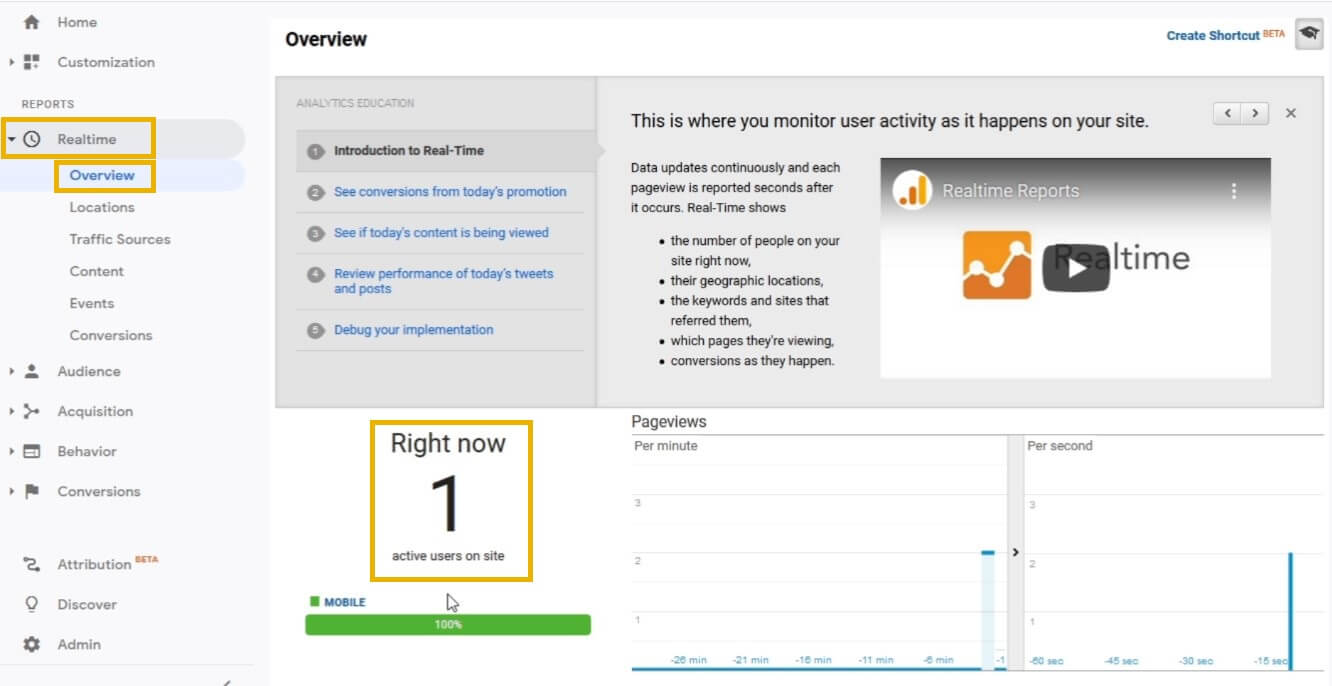Click the Behavior window icon
The height and width of the screenshot is (686, 1332).
31,451
